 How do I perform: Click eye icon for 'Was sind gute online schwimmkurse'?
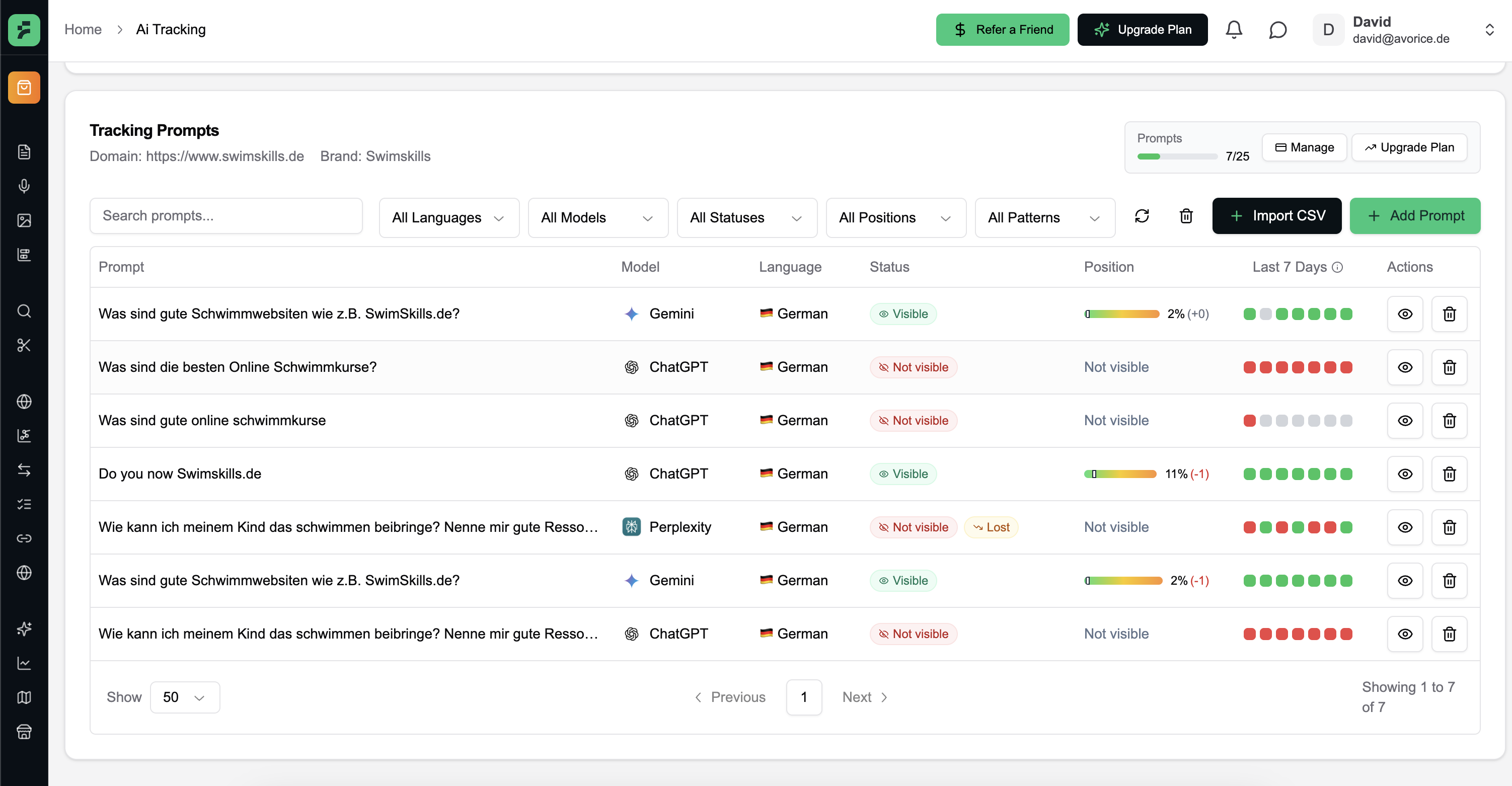coord(1405,420)
